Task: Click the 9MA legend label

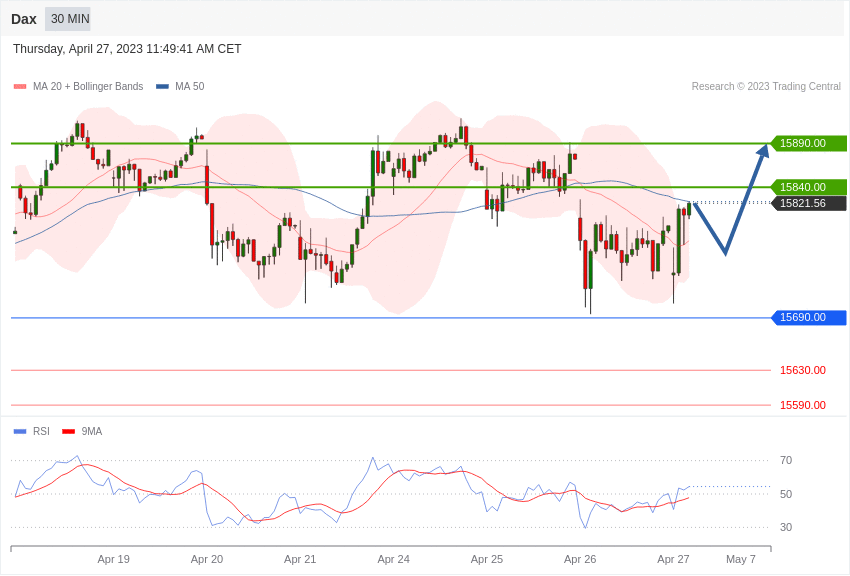Action: [x=92, y=431]
